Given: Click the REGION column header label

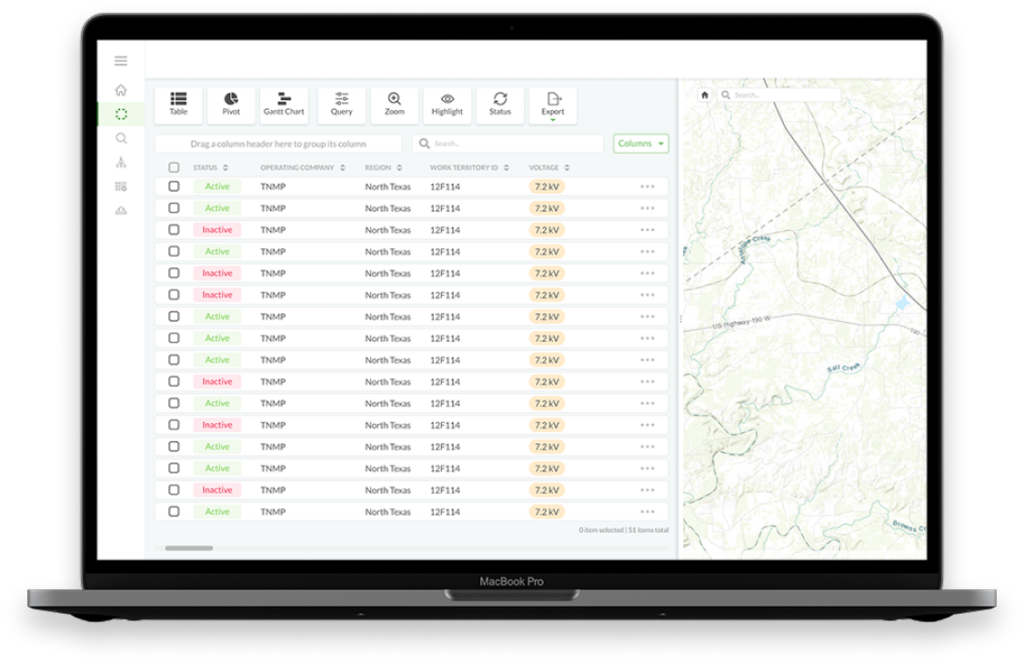Looking at the screenshot, I should [378, 168].
